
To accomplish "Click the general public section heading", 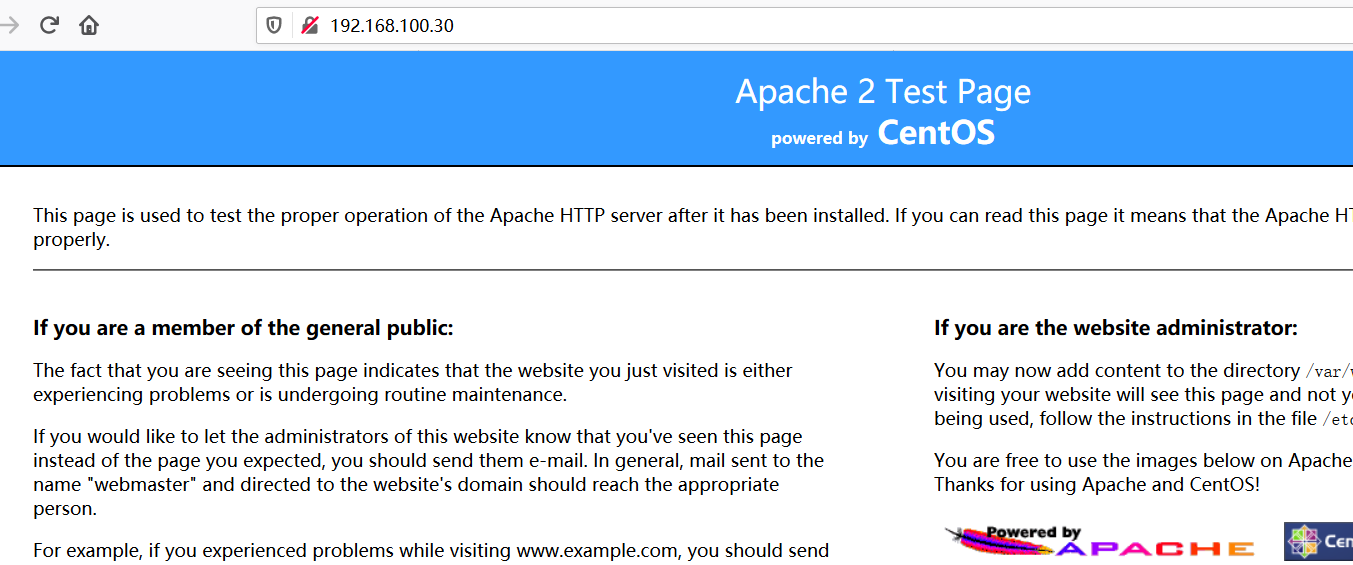I will pos(243,328).
